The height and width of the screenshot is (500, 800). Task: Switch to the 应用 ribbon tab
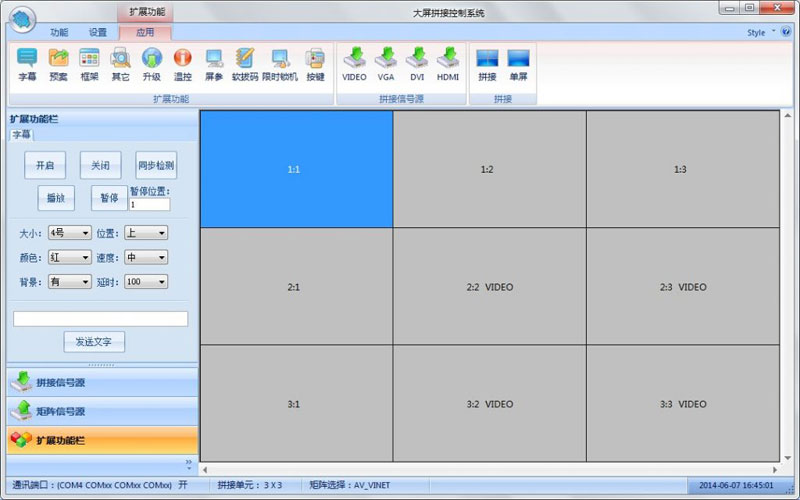coord(145,32)
